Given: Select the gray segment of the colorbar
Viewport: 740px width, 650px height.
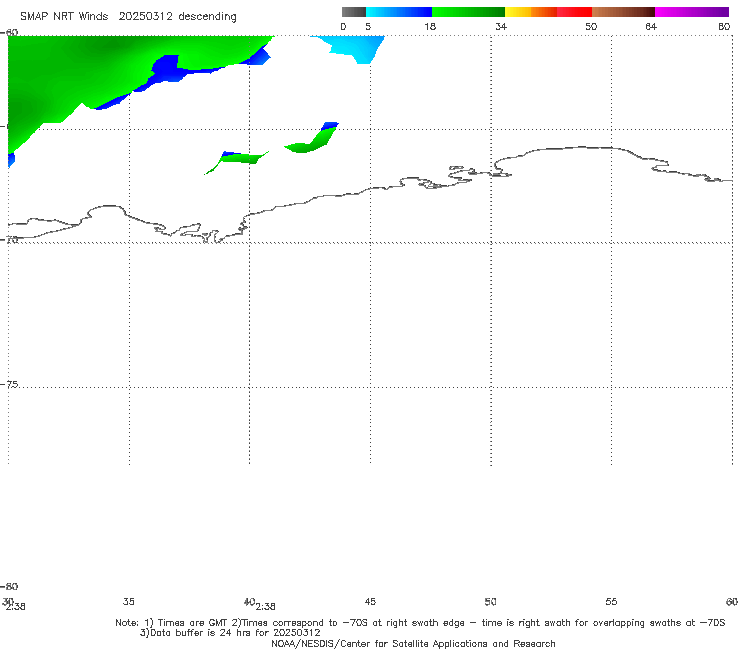Looking at the screenshot, I should [353, 12].
